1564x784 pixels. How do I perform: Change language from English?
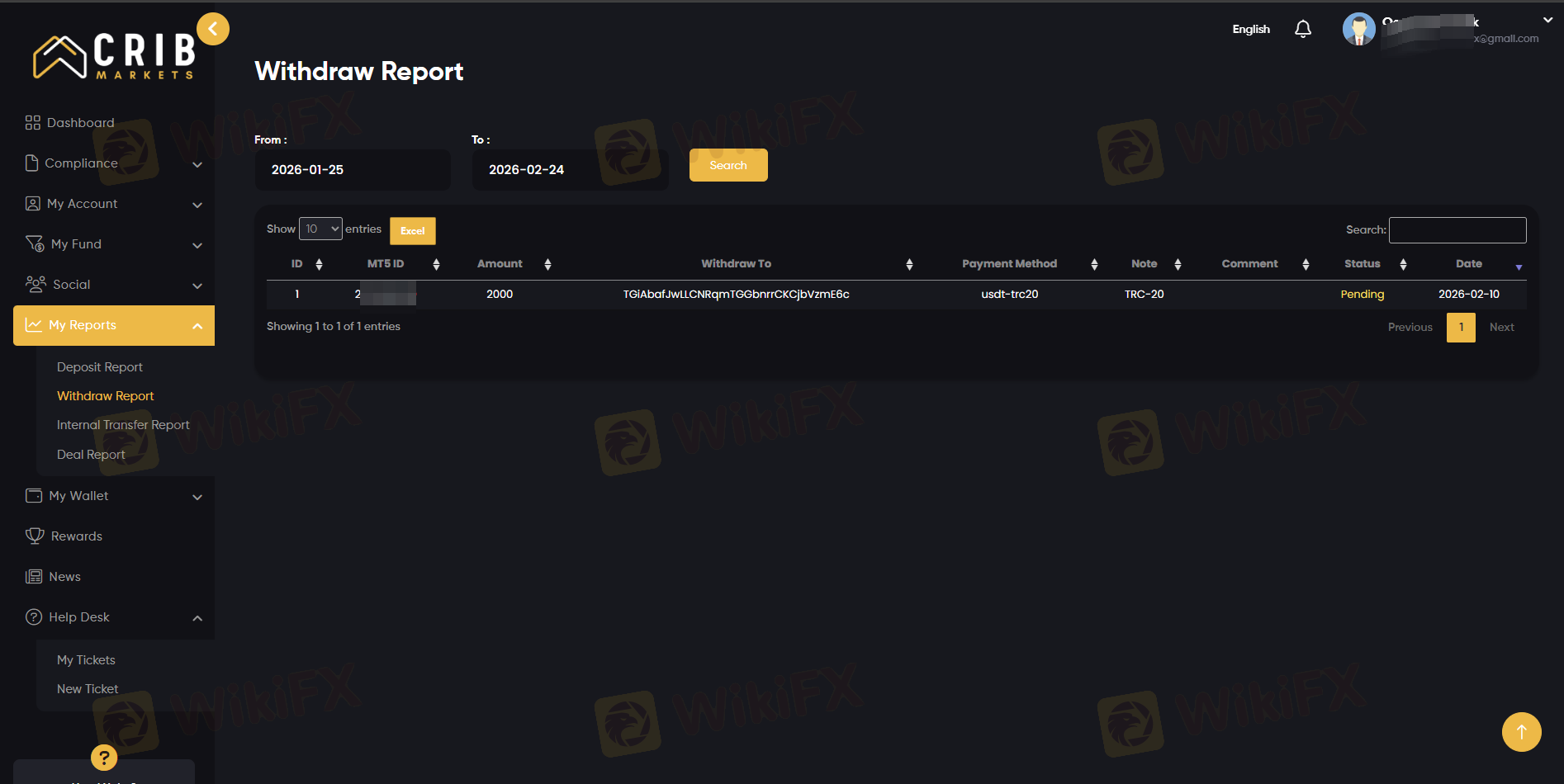click(x=1251, y=30)
